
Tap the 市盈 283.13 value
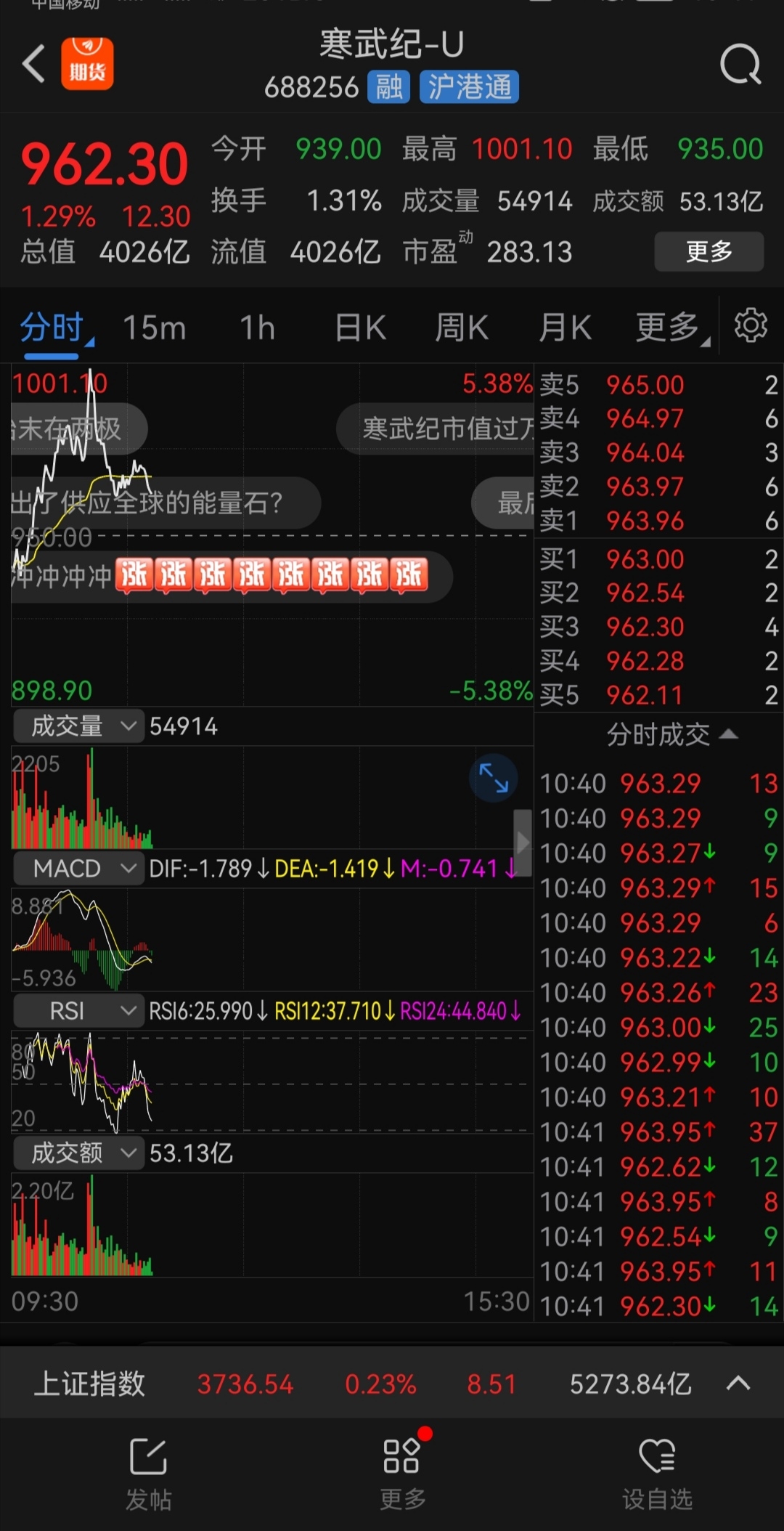(529, 252)
